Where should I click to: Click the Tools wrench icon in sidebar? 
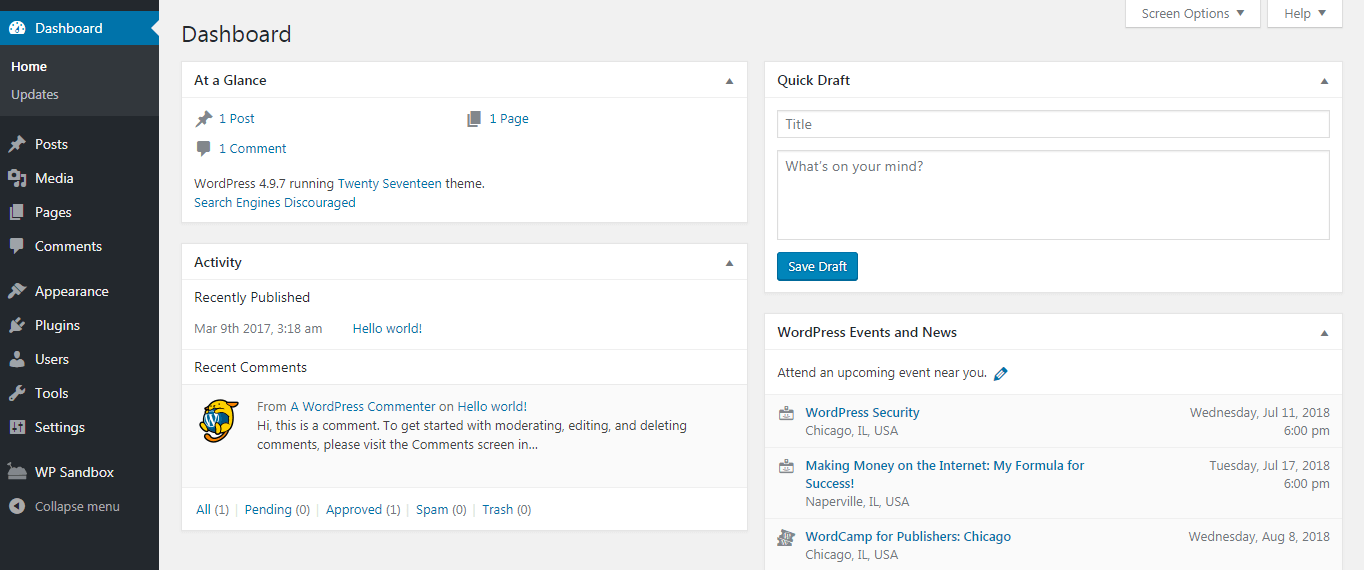pyautogui.click(x=17, y=393)
